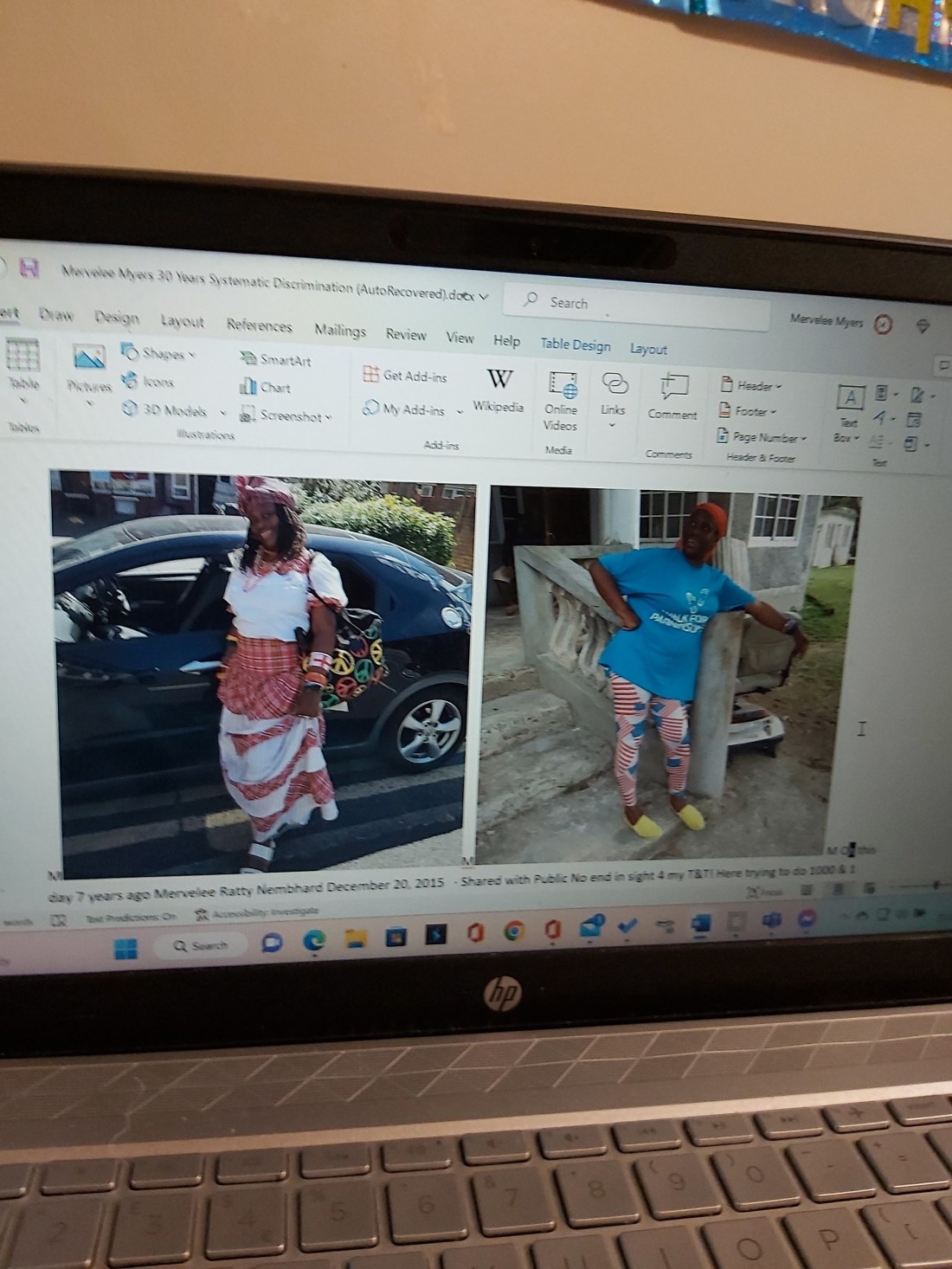
Task: Add a new Comment
Action: pyautogui.click(x=672, y=397)
